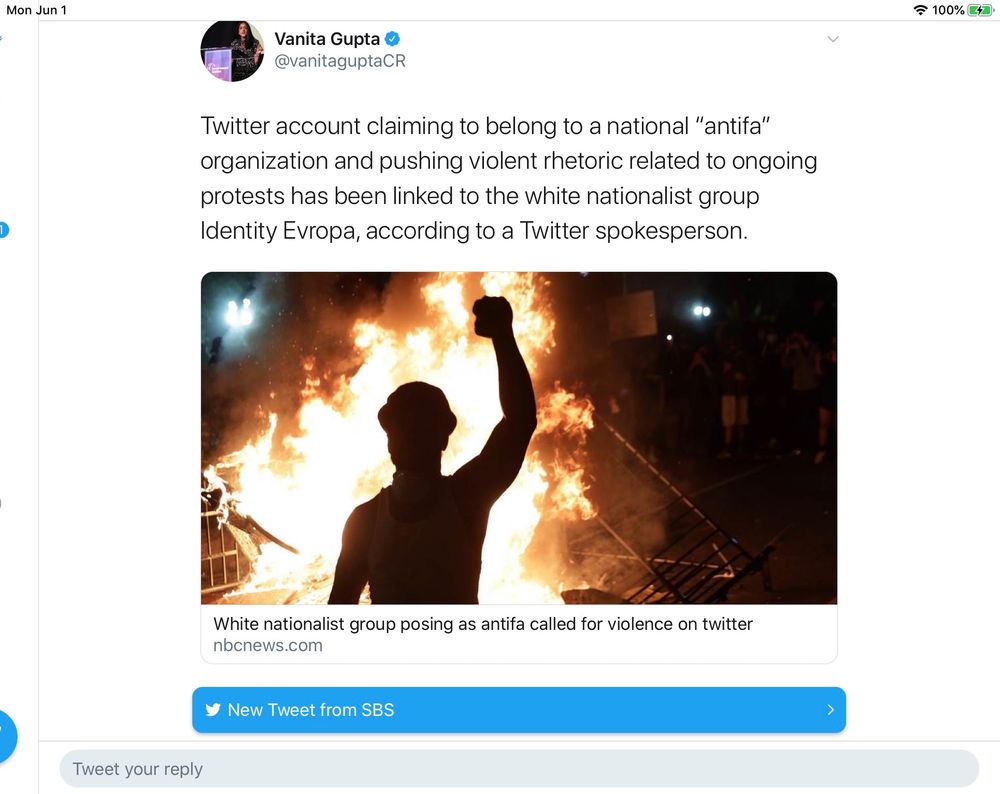Visit the nbcnews.com link
The image size is (1000, 794).
tap(268, 645)
